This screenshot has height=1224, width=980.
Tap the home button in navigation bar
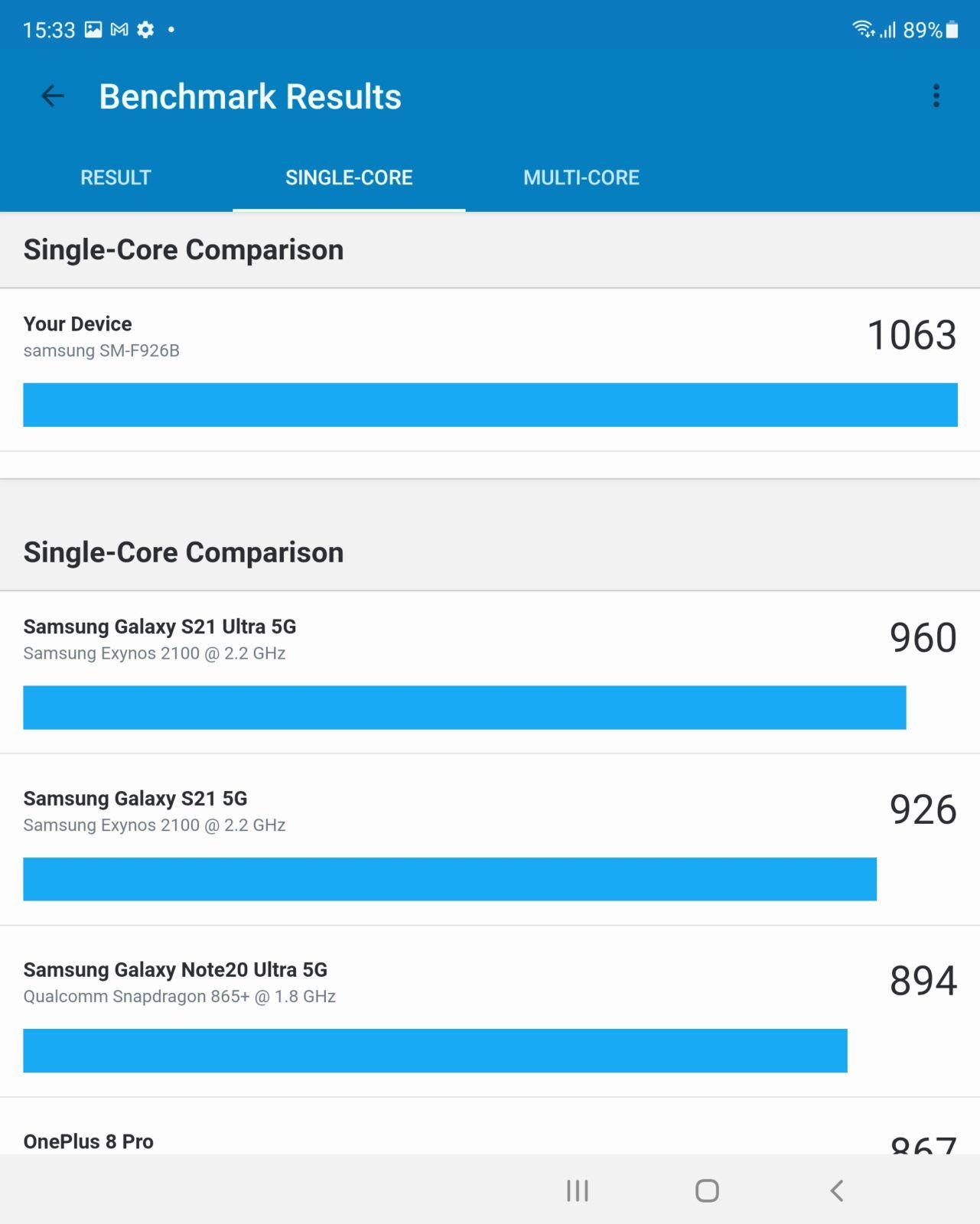[x=707, y=1190]
